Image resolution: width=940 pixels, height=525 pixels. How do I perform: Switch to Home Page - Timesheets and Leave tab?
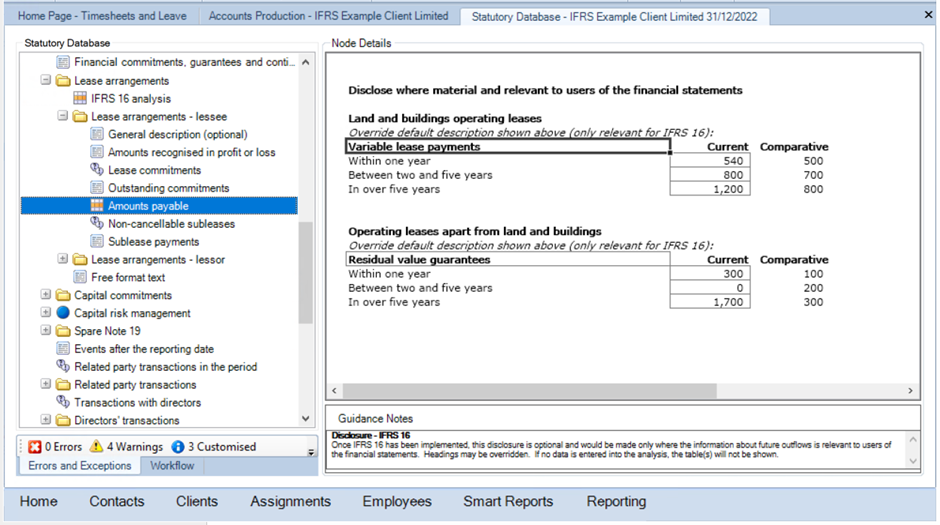102,16
